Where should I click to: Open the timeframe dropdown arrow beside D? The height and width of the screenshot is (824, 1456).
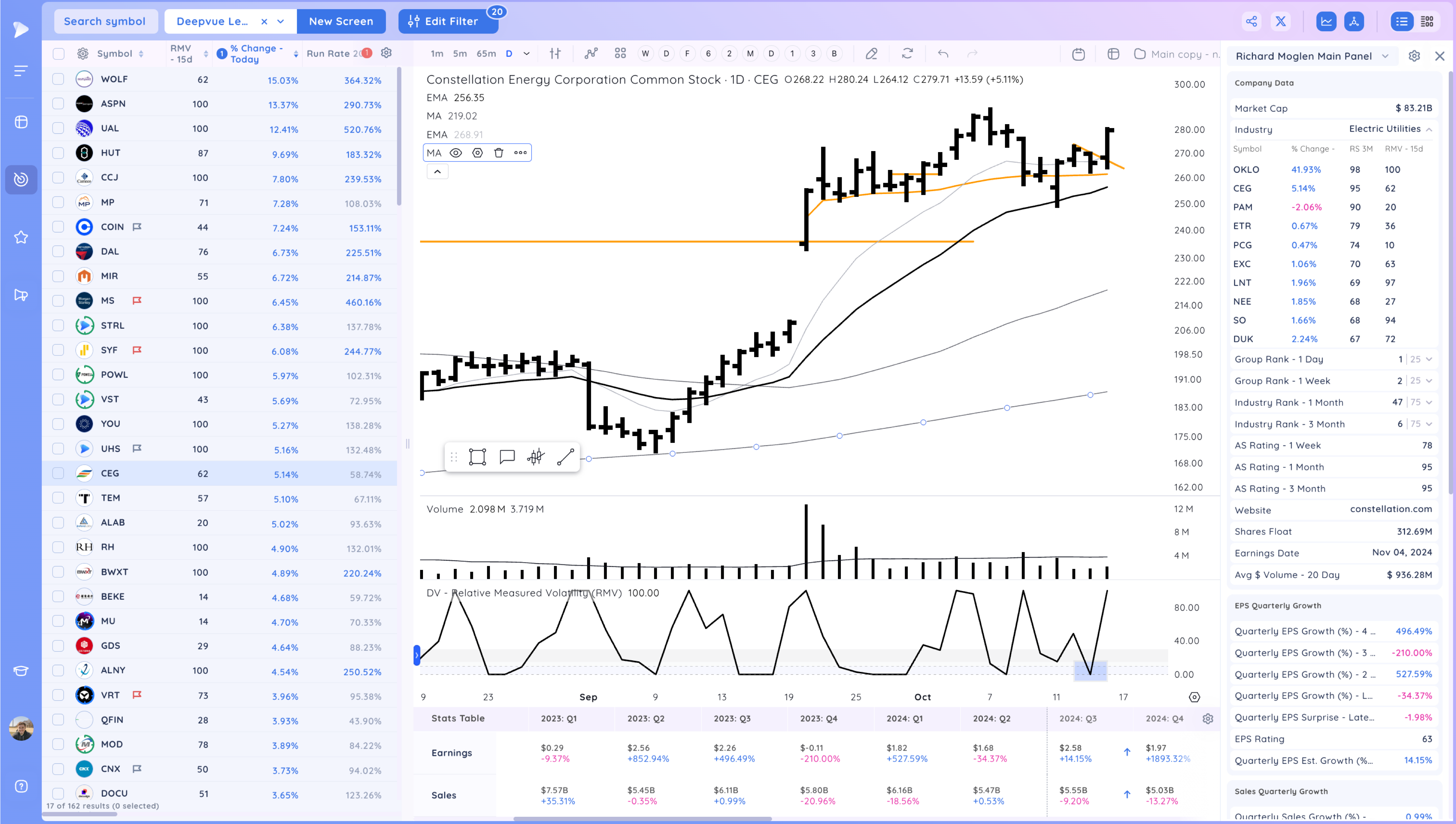[526, 54]
